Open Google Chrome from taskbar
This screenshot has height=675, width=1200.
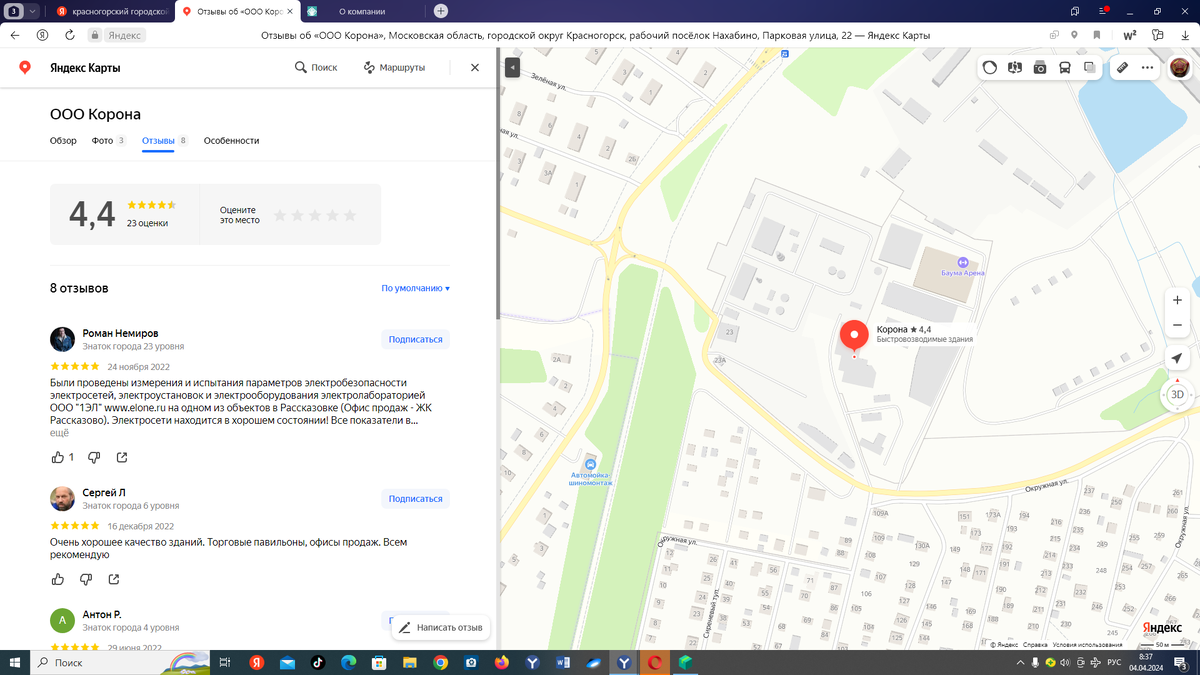coord(440,662)
